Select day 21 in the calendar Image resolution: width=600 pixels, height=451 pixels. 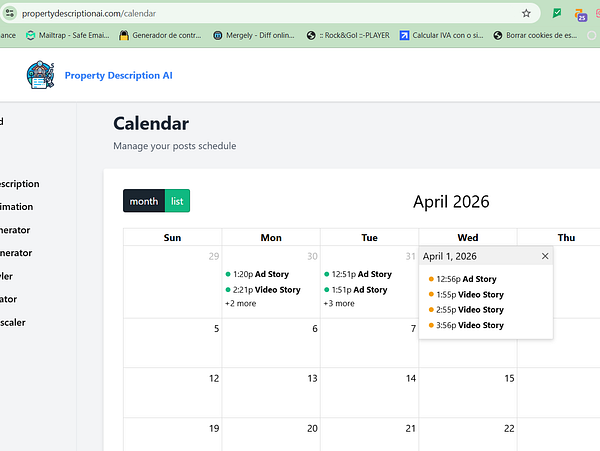(x=411, y=428)
